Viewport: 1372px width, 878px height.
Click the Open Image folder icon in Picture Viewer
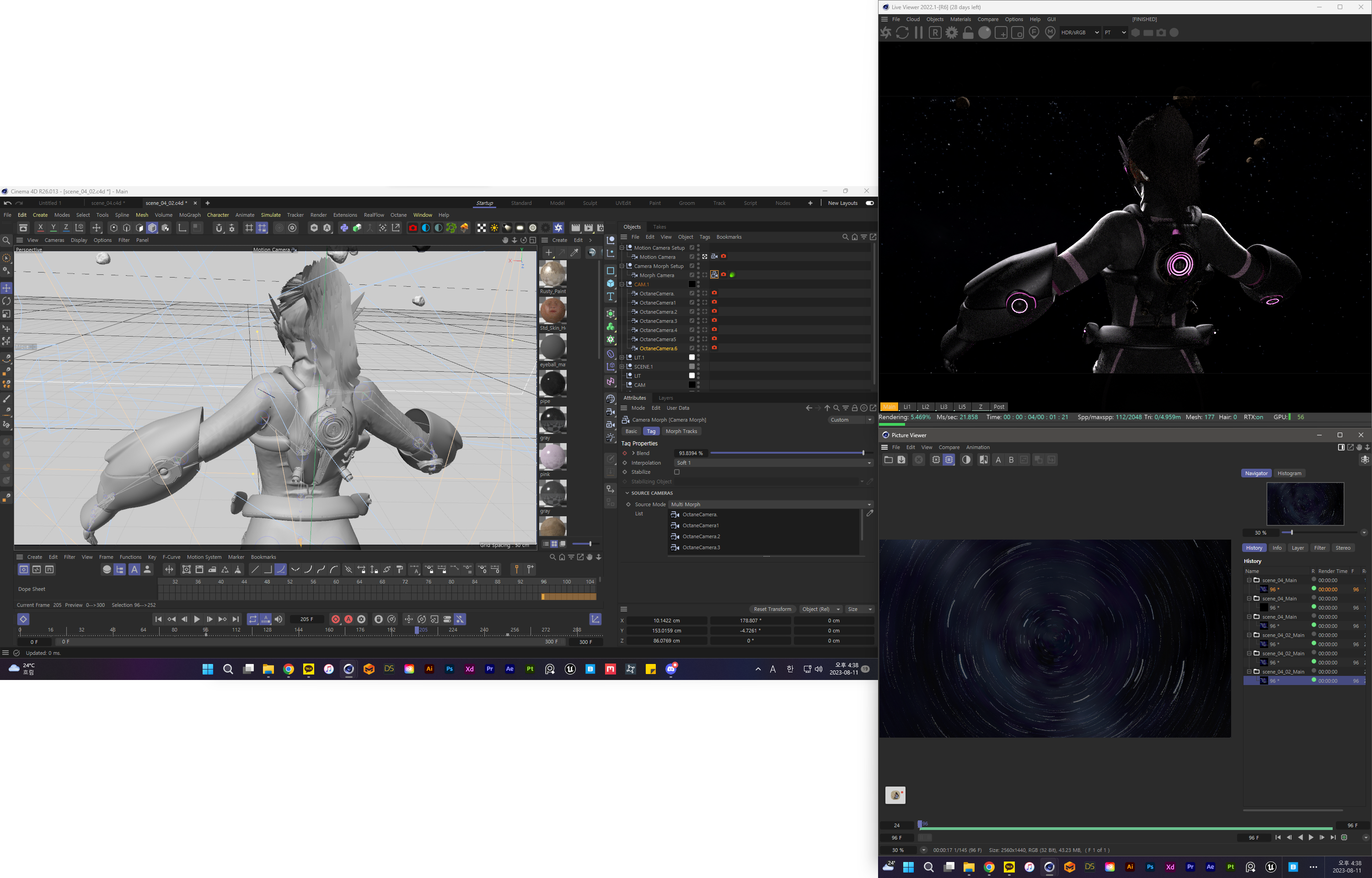click(x=888, y=460)
